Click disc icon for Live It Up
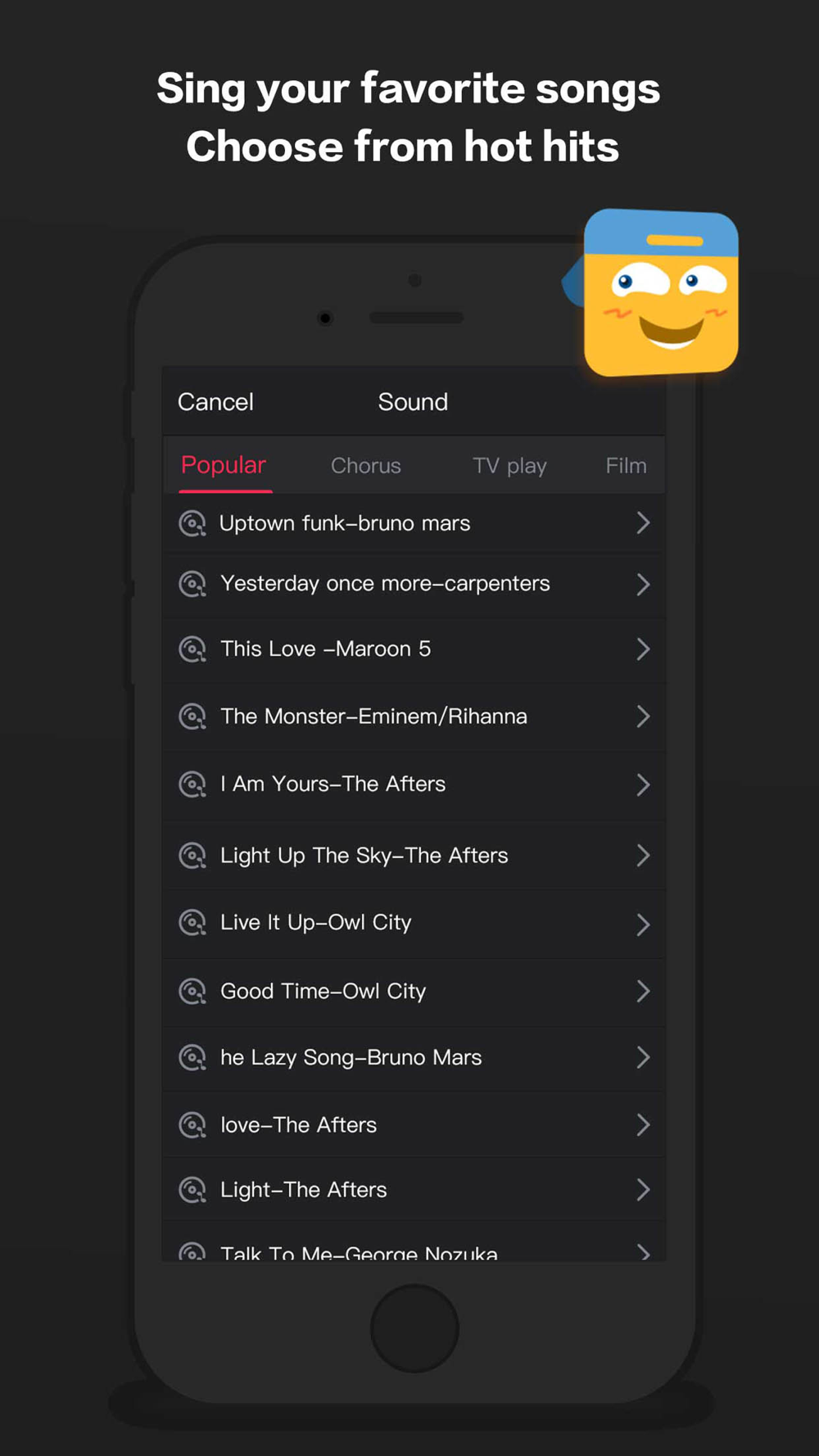Image resolution: width=819 pixels, height=1456 pixels. coord(192,923)
